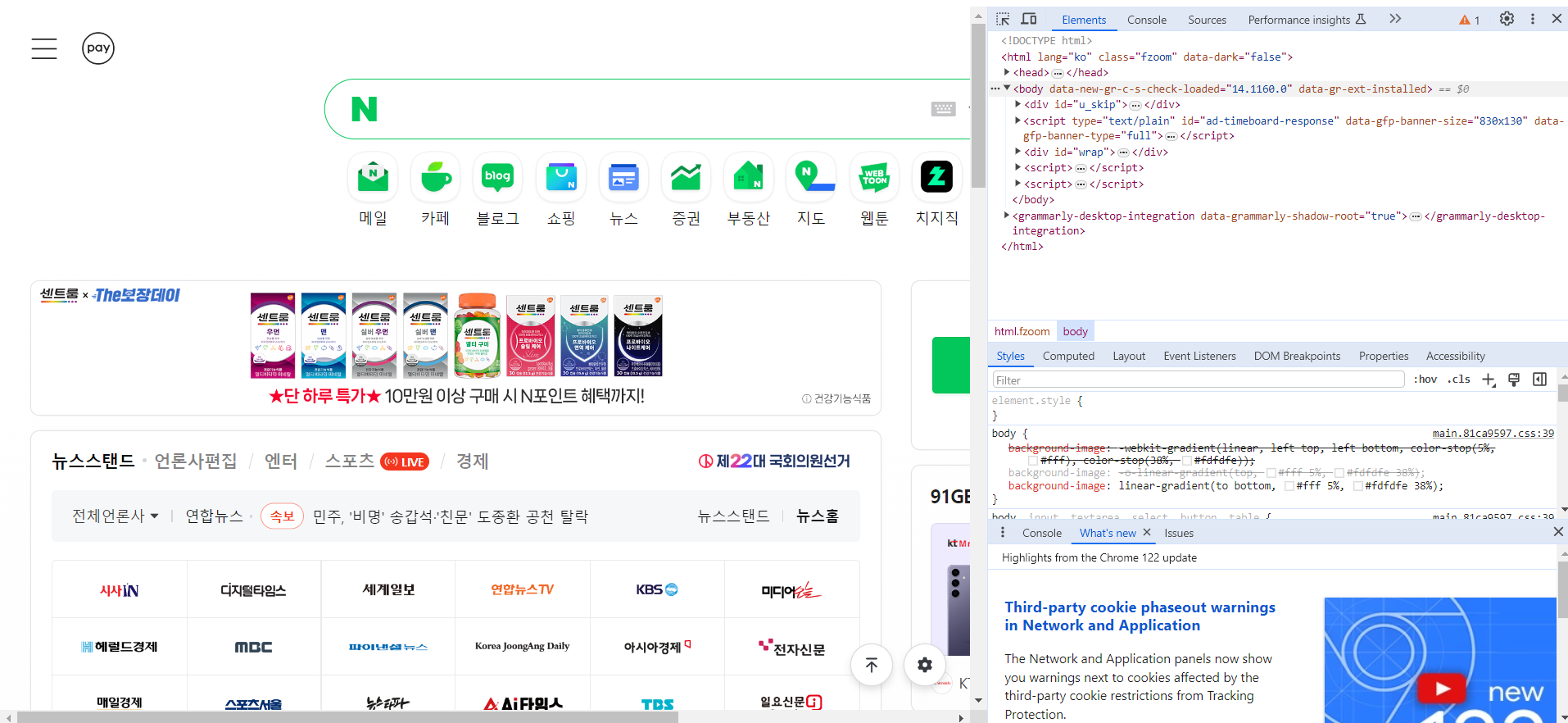The width and height of the screenshot is (1568, 723).
Task: Expand the ad-timeboard-response script node
Action: (x=1017, y=120)
